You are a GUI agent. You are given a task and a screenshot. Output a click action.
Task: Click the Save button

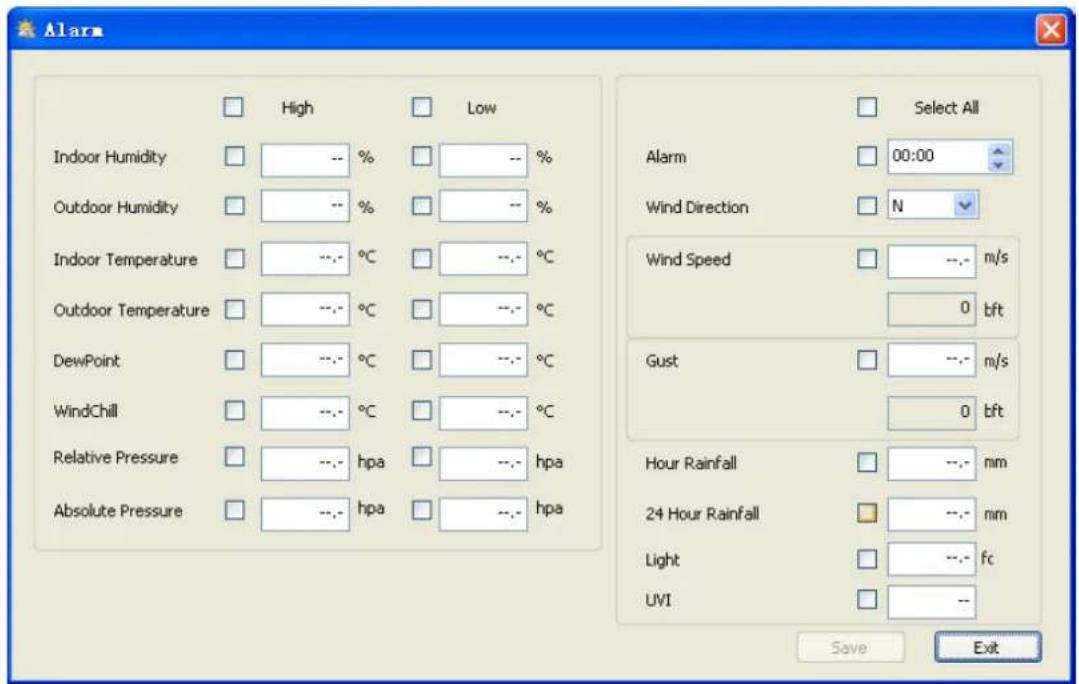click(851, 648)
